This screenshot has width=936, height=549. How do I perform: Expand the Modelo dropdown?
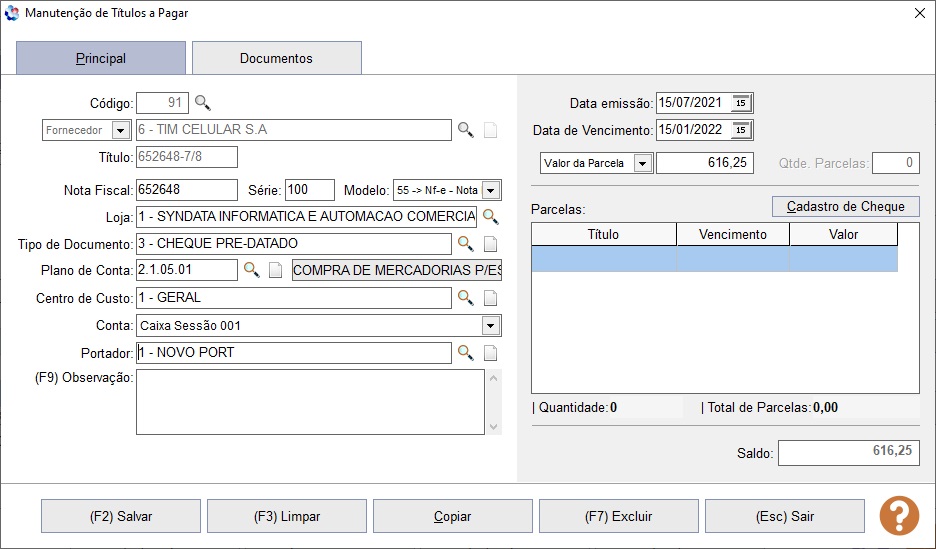pyautogui.click(x=491, y=190)
